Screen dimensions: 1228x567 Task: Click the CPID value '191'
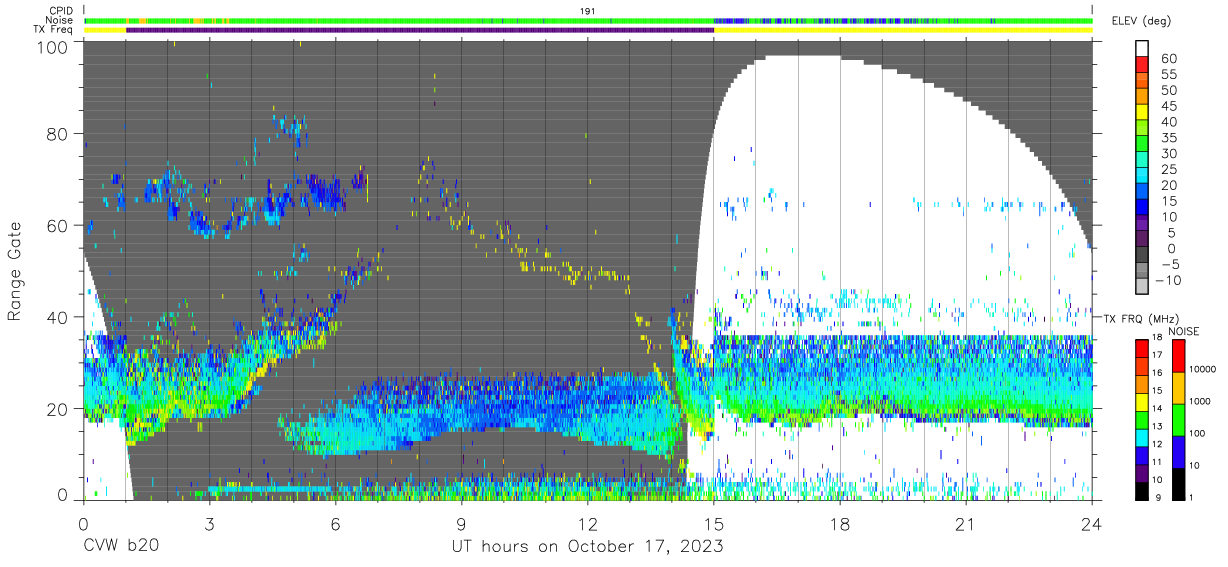click(588, 11)
